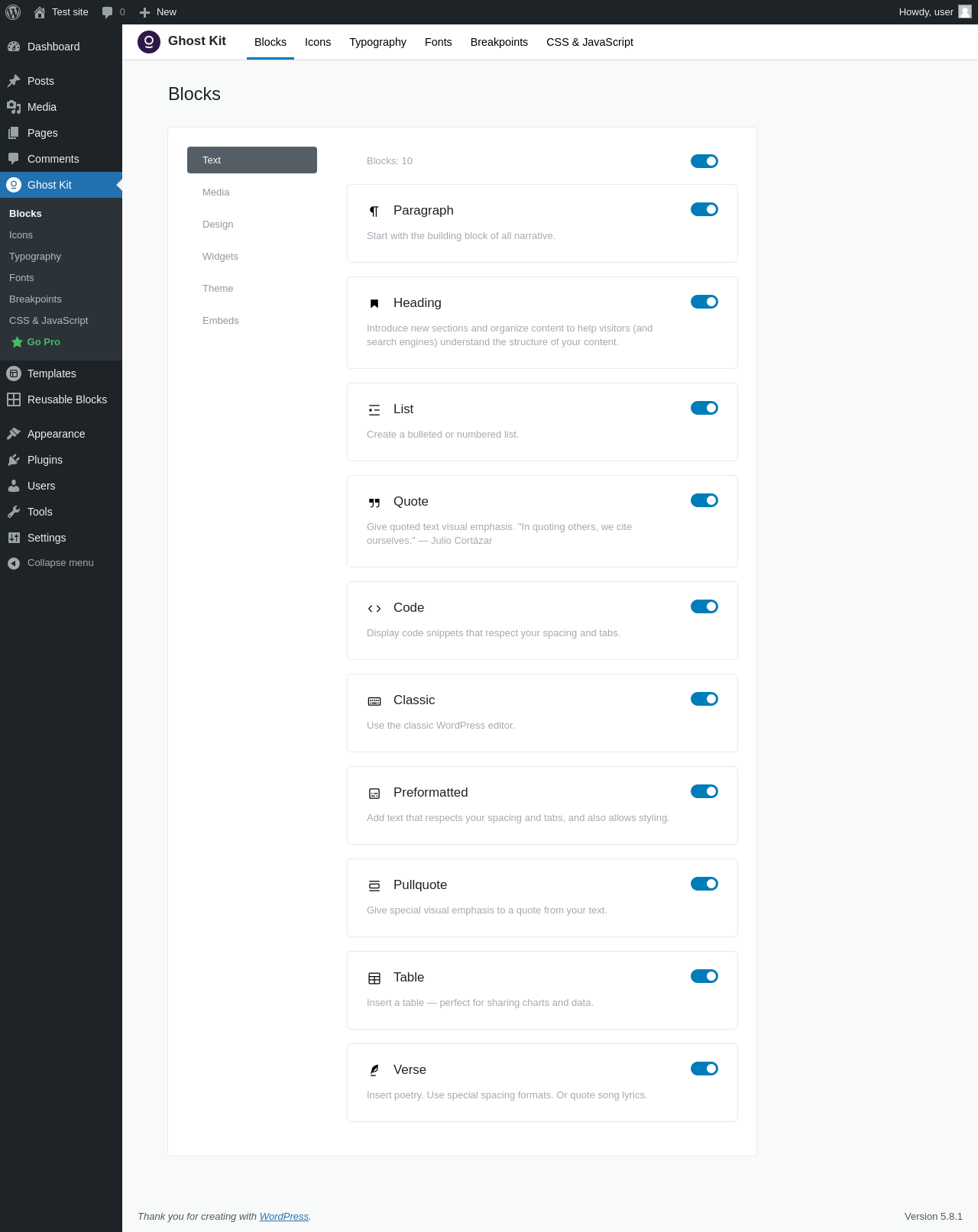Click the Templates icon in sidebar
The height and width of the screenshot is (1232, 978).
pyautogui.click(x=14, y=373)
